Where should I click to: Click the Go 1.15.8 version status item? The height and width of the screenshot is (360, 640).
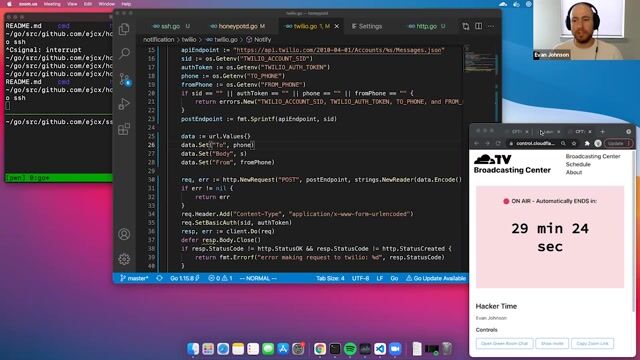click(184, 278)
